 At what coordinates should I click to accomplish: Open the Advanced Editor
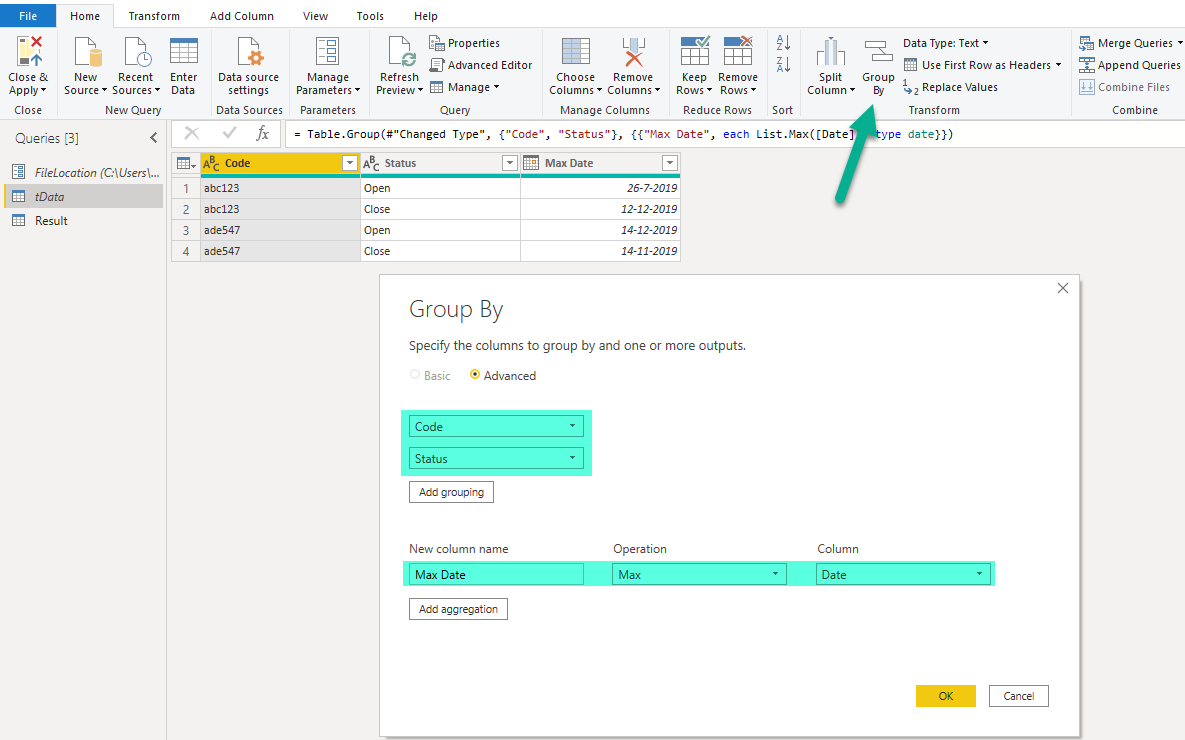(x=481, y=65)
